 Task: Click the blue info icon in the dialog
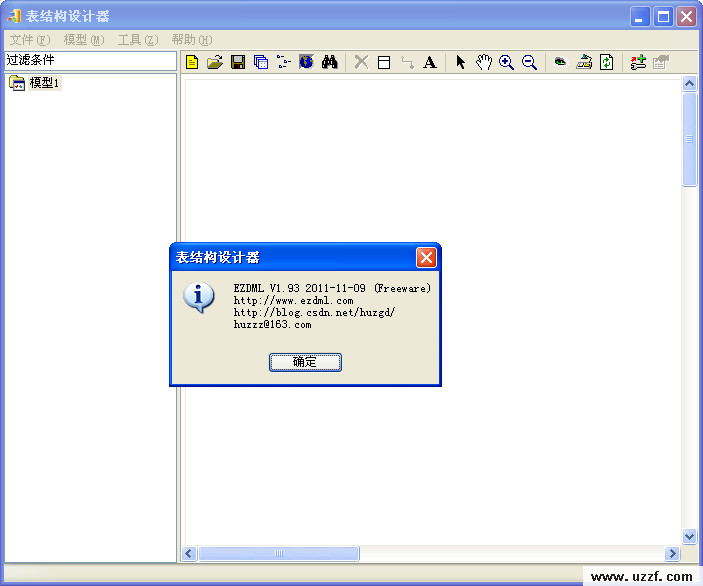pyautogui.click(x=199, y=297)
